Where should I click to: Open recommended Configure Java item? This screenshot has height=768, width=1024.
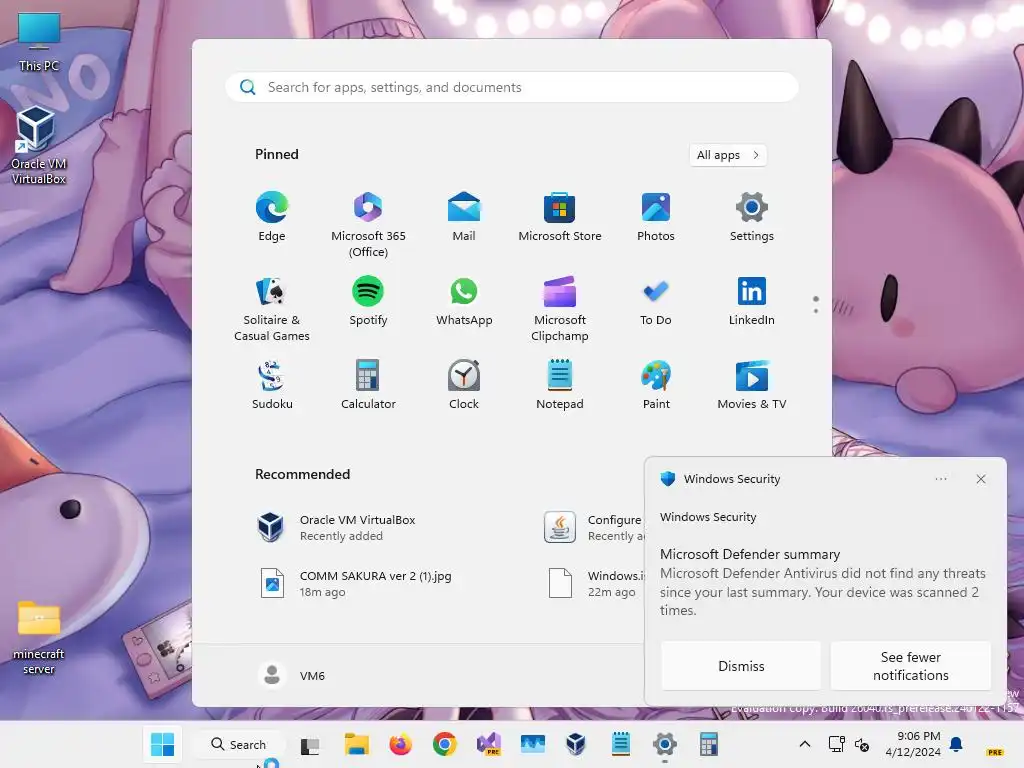tap(594, 527)
